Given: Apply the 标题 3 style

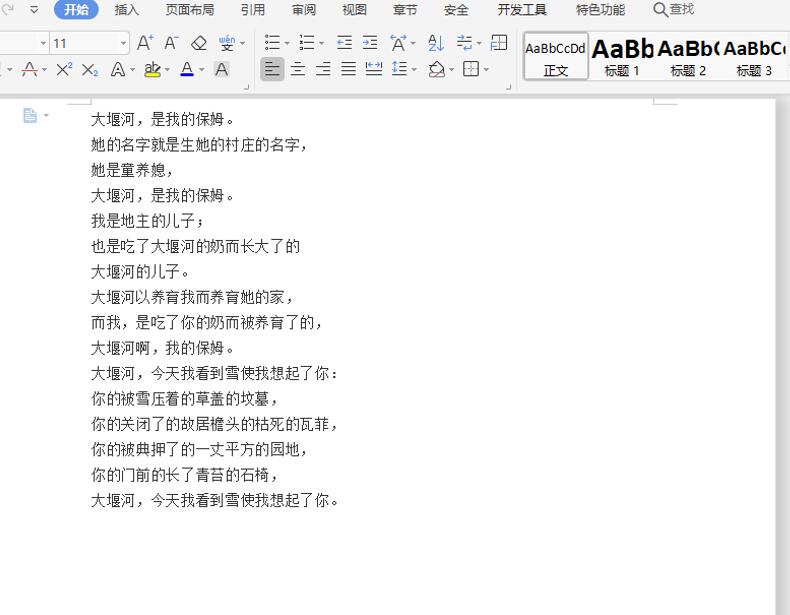Looking at the screenshot, I should tap(754, 56).
